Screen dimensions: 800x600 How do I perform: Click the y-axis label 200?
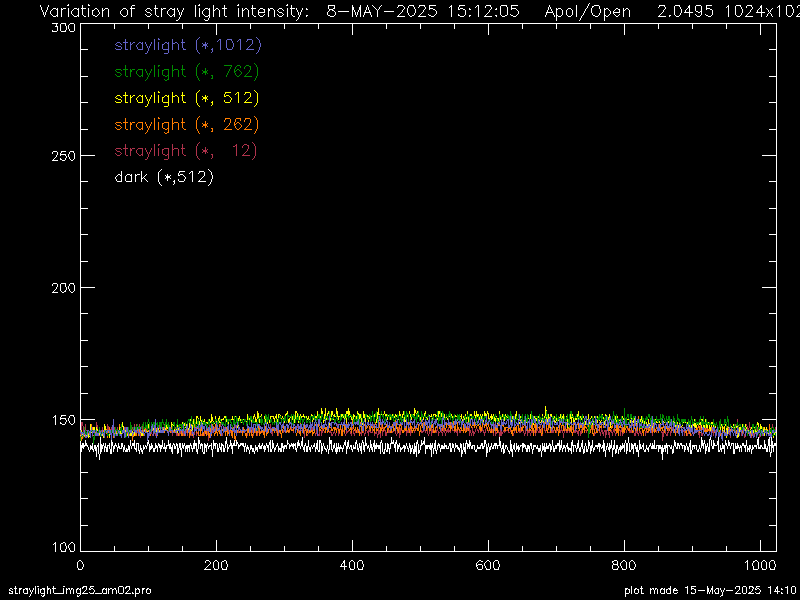click(64, 288)
